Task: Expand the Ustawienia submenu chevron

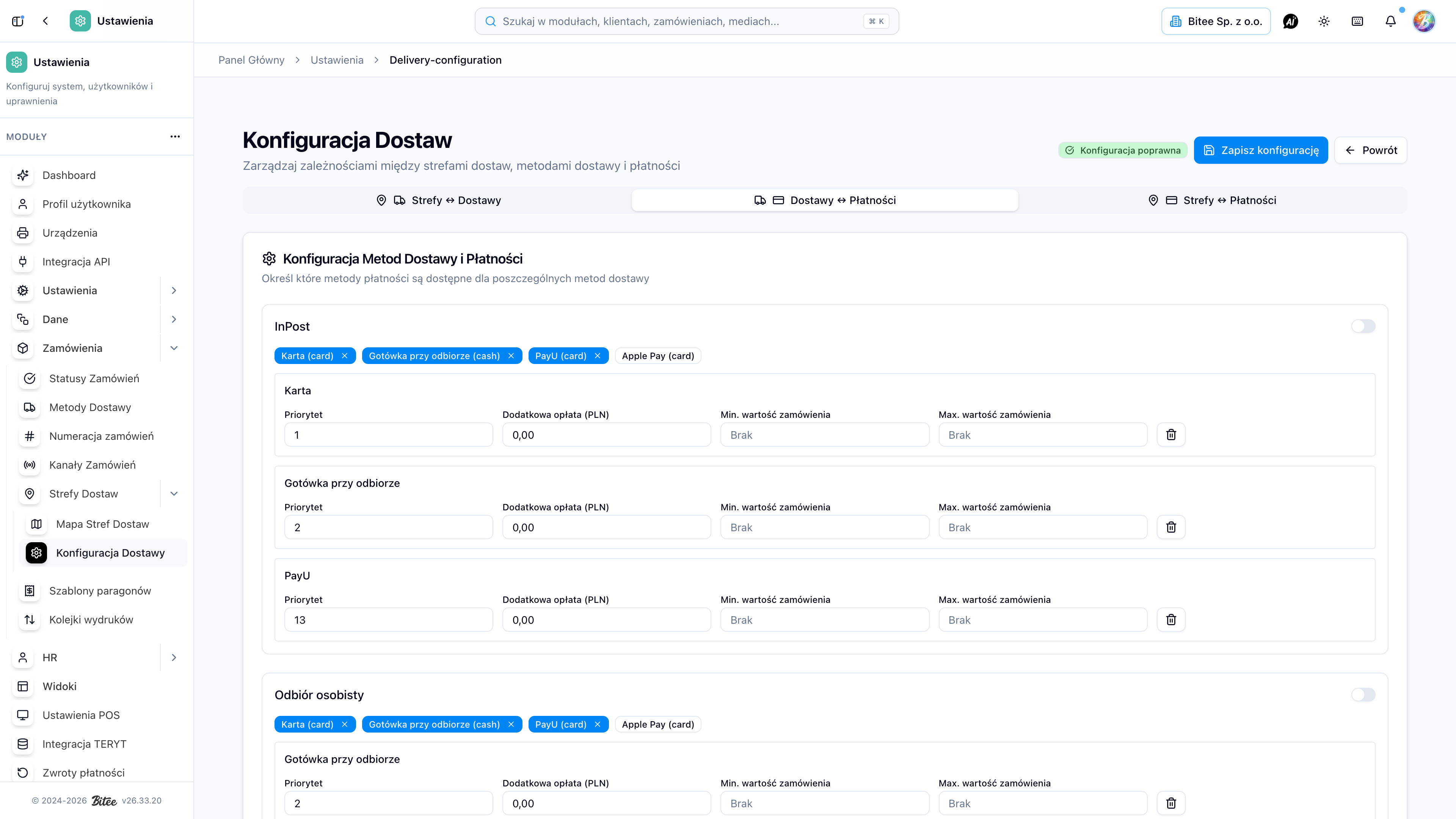Action: (x=174, y=290)
